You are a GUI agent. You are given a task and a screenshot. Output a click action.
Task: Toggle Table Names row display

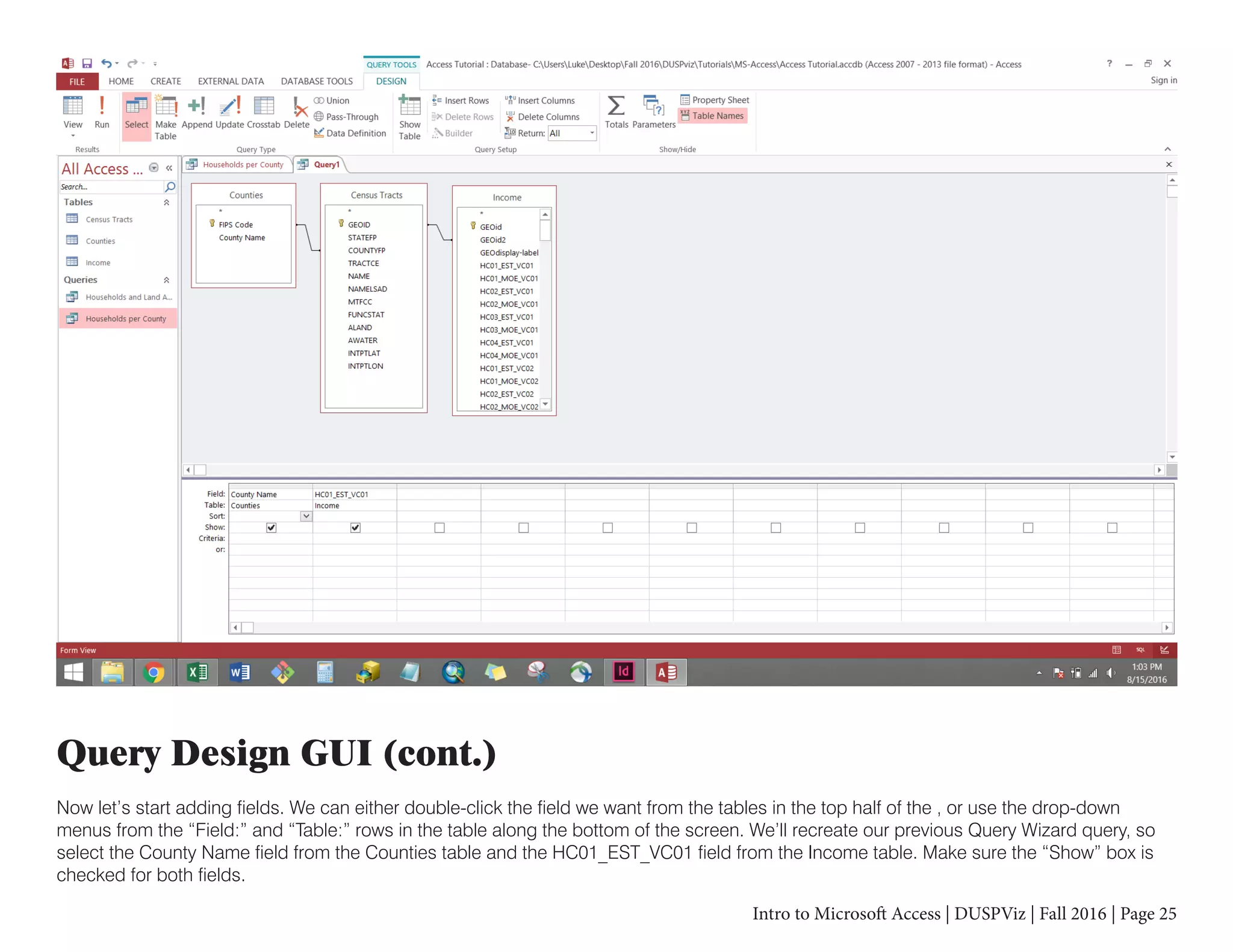pyautogui.click(x=712, y=116)
